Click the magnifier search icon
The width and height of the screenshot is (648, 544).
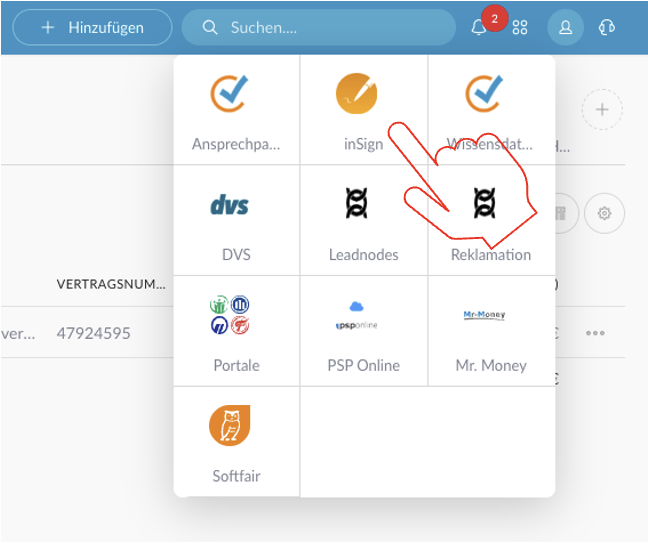[210, 28]
